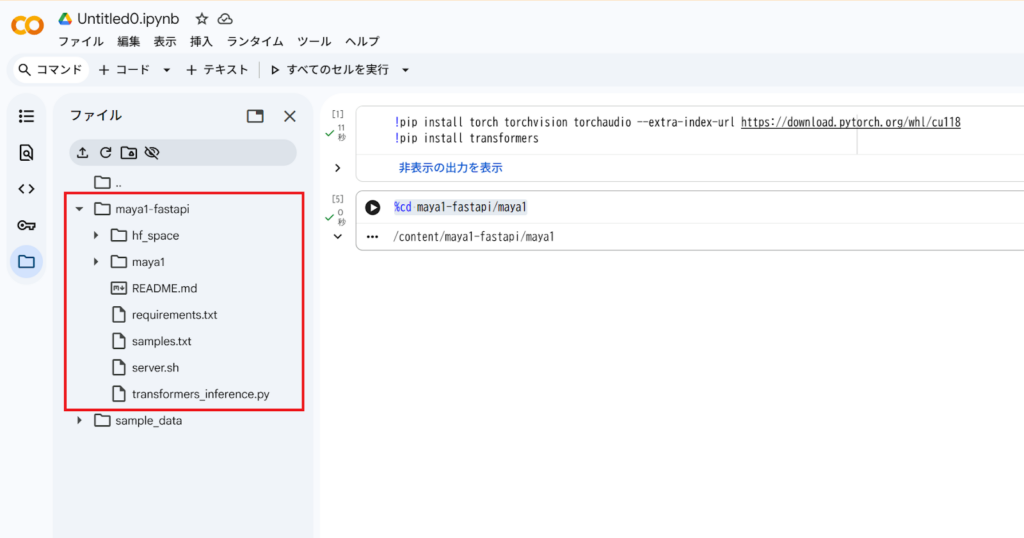The image size is (1024, 538).
Task: Star the Untitled0.ipynb notebook
Action: [202, 19]
